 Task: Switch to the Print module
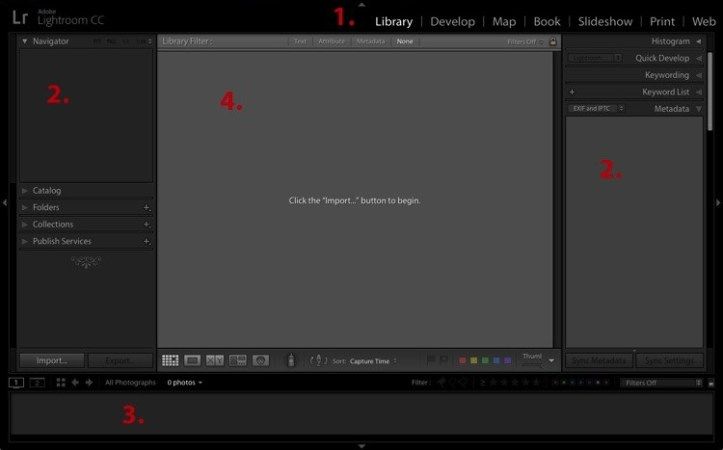[662, 22]
